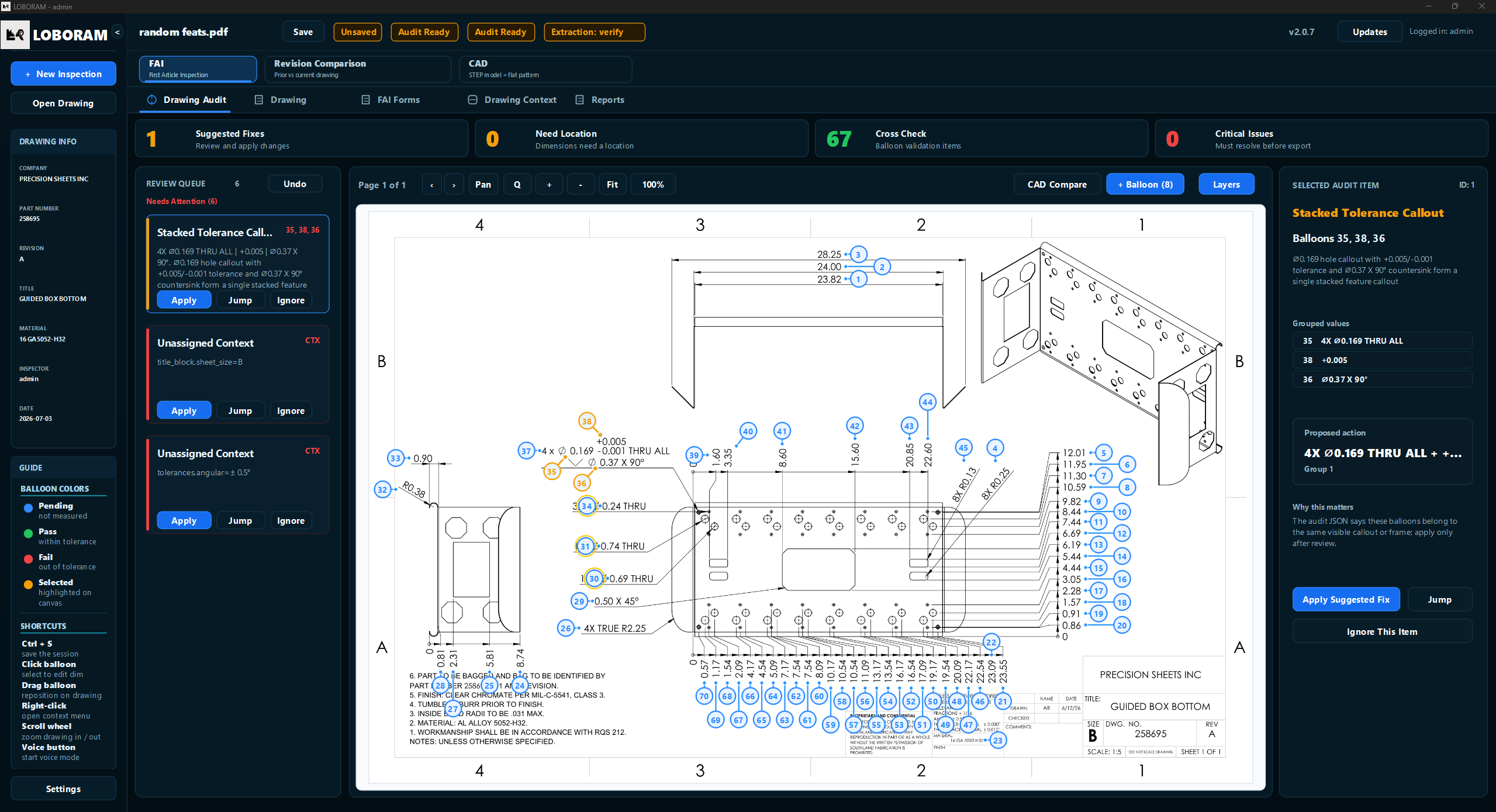Select balloon 40 above 3.35

coord(748,431)
